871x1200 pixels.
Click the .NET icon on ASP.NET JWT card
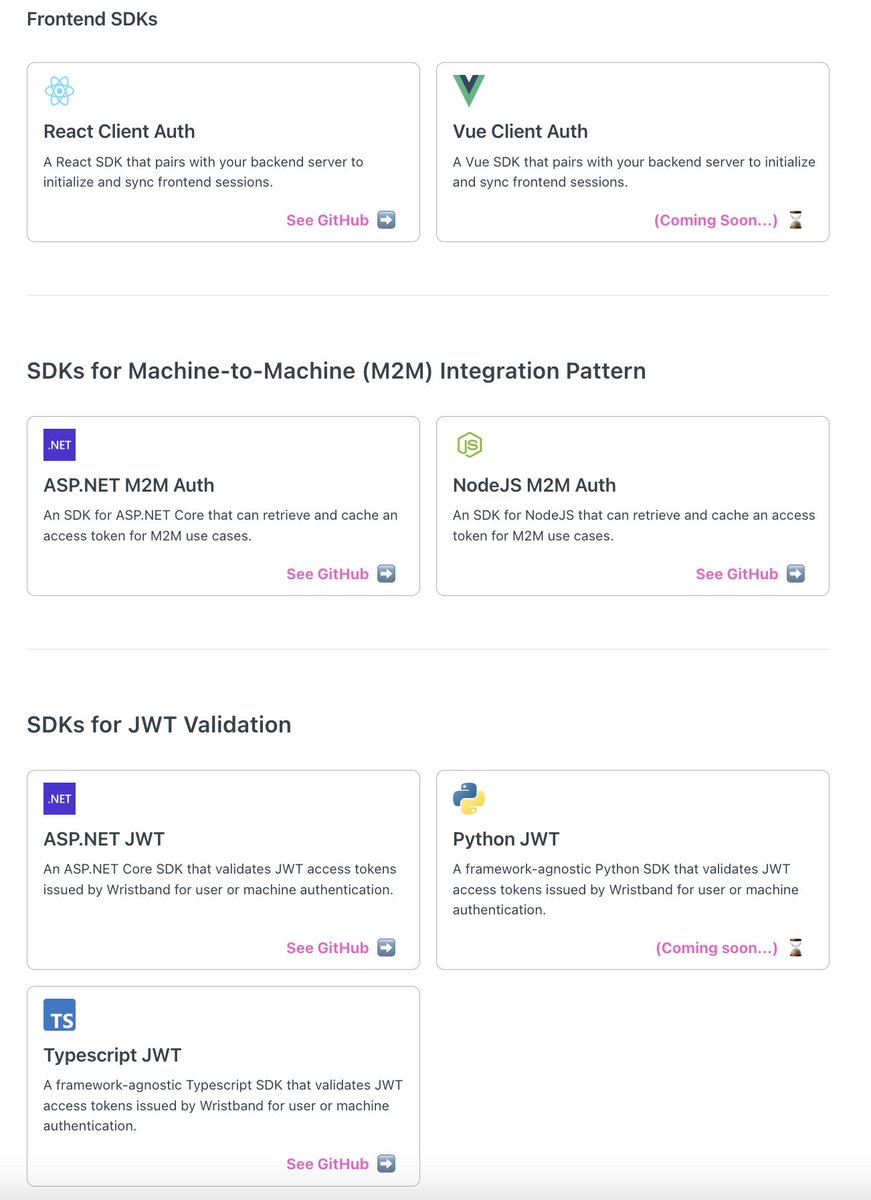tap(59, 799)
